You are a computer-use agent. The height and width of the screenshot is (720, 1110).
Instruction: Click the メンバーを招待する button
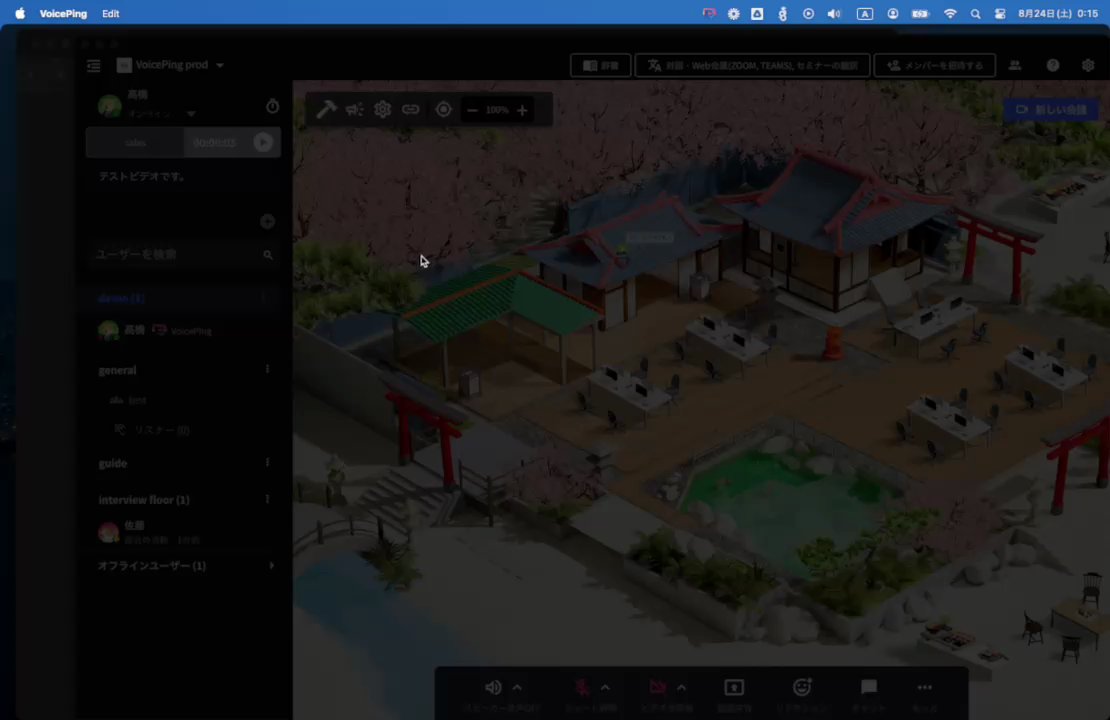click(x=934, y=66)
